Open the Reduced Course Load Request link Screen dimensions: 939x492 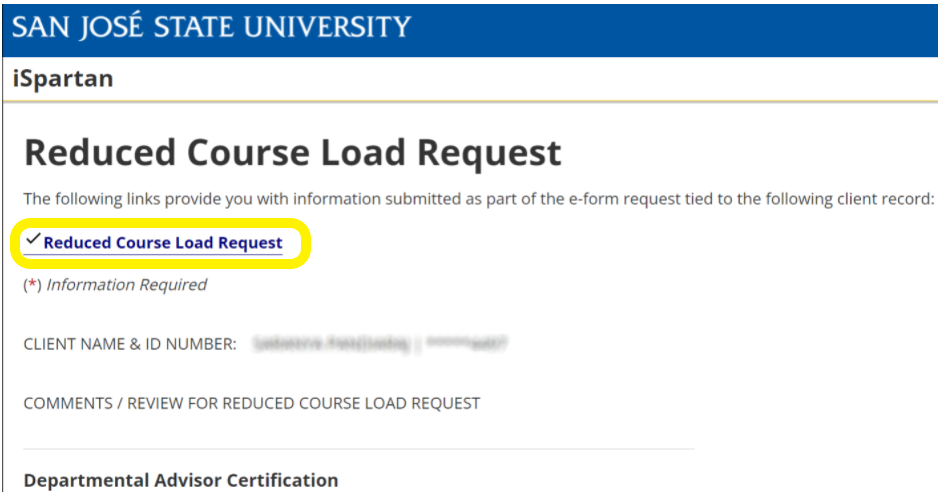coord(163,243)
